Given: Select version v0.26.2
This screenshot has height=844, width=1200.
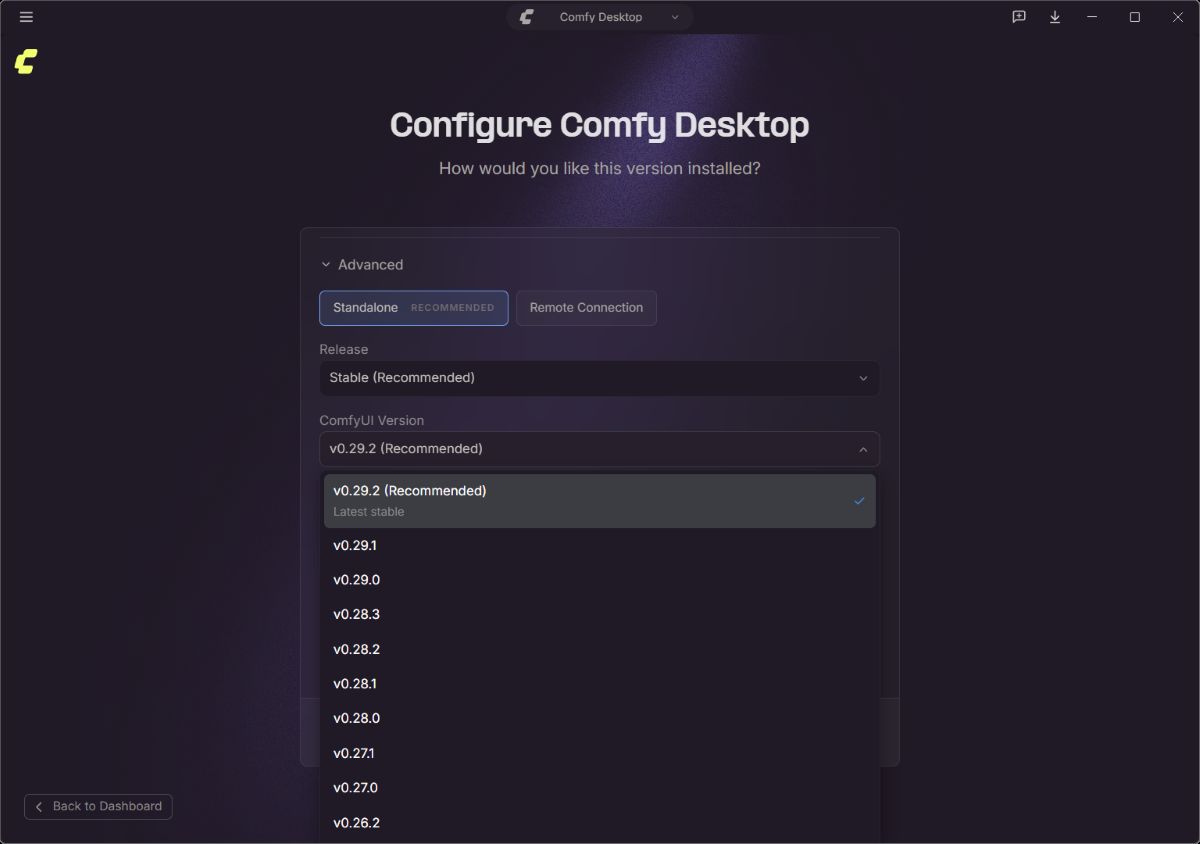Looking at the screenshot, I should click(600, 823).
